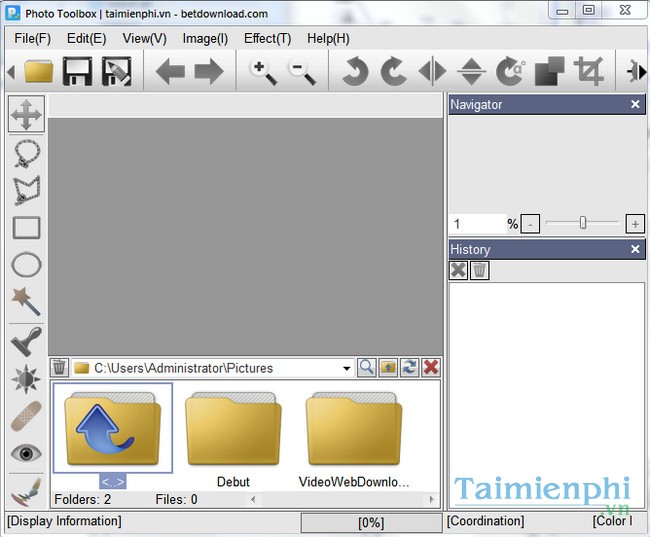Click file browser scroll left arrow
Image resolution: width=650 pixels, height=537 pixels.
[x=253, y=499]
